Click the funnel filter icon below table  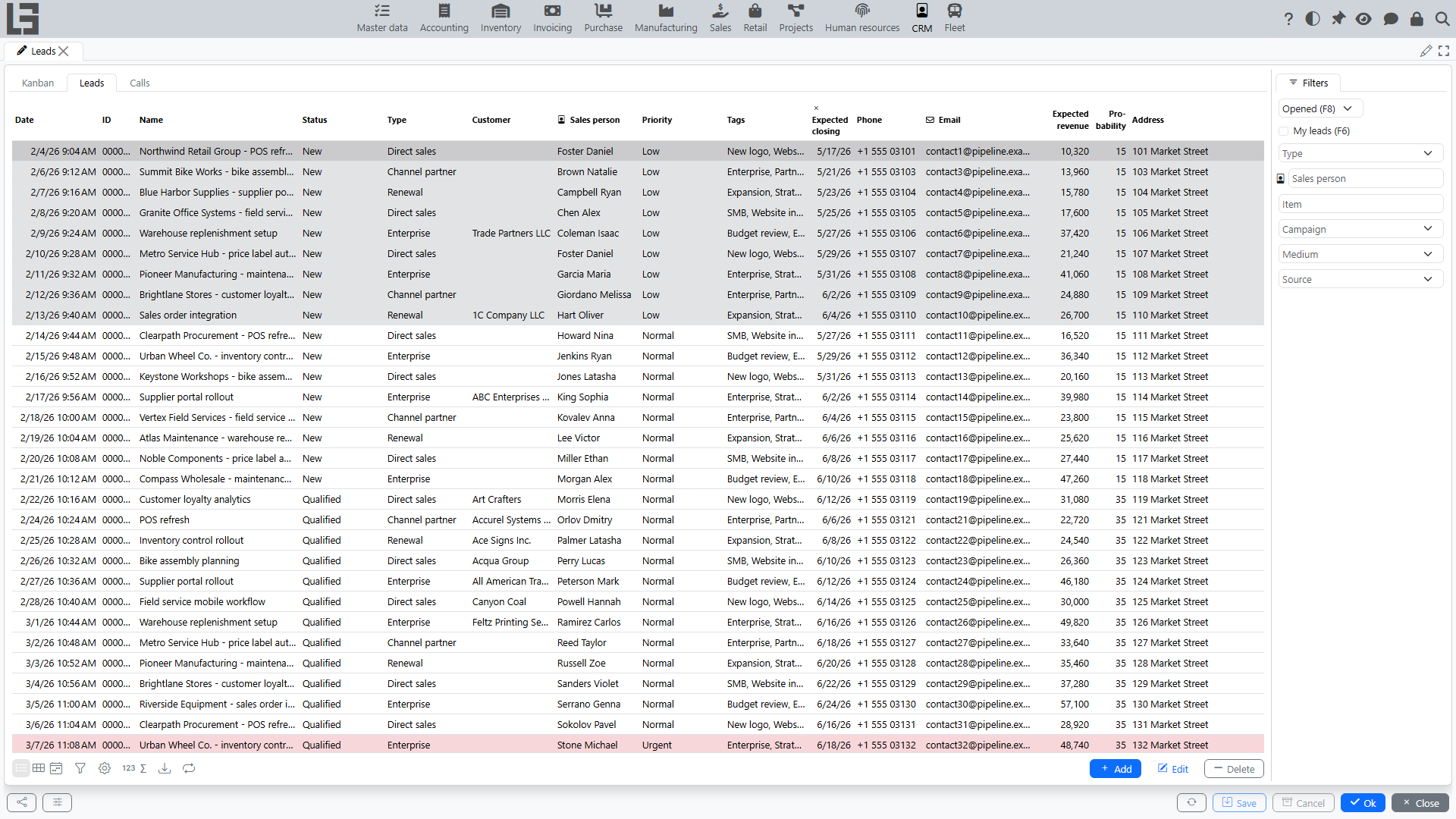(x=80, y=768)
